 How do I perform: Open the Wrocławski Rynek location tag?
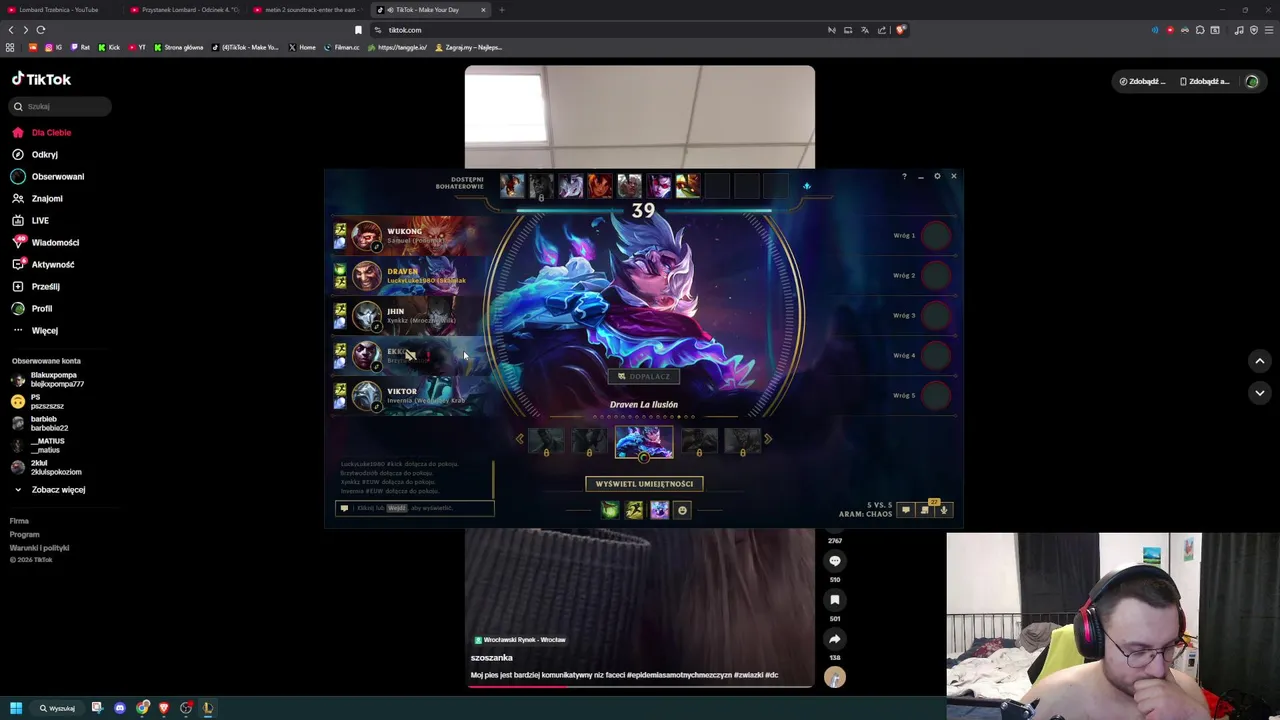[x=520, y=640]
